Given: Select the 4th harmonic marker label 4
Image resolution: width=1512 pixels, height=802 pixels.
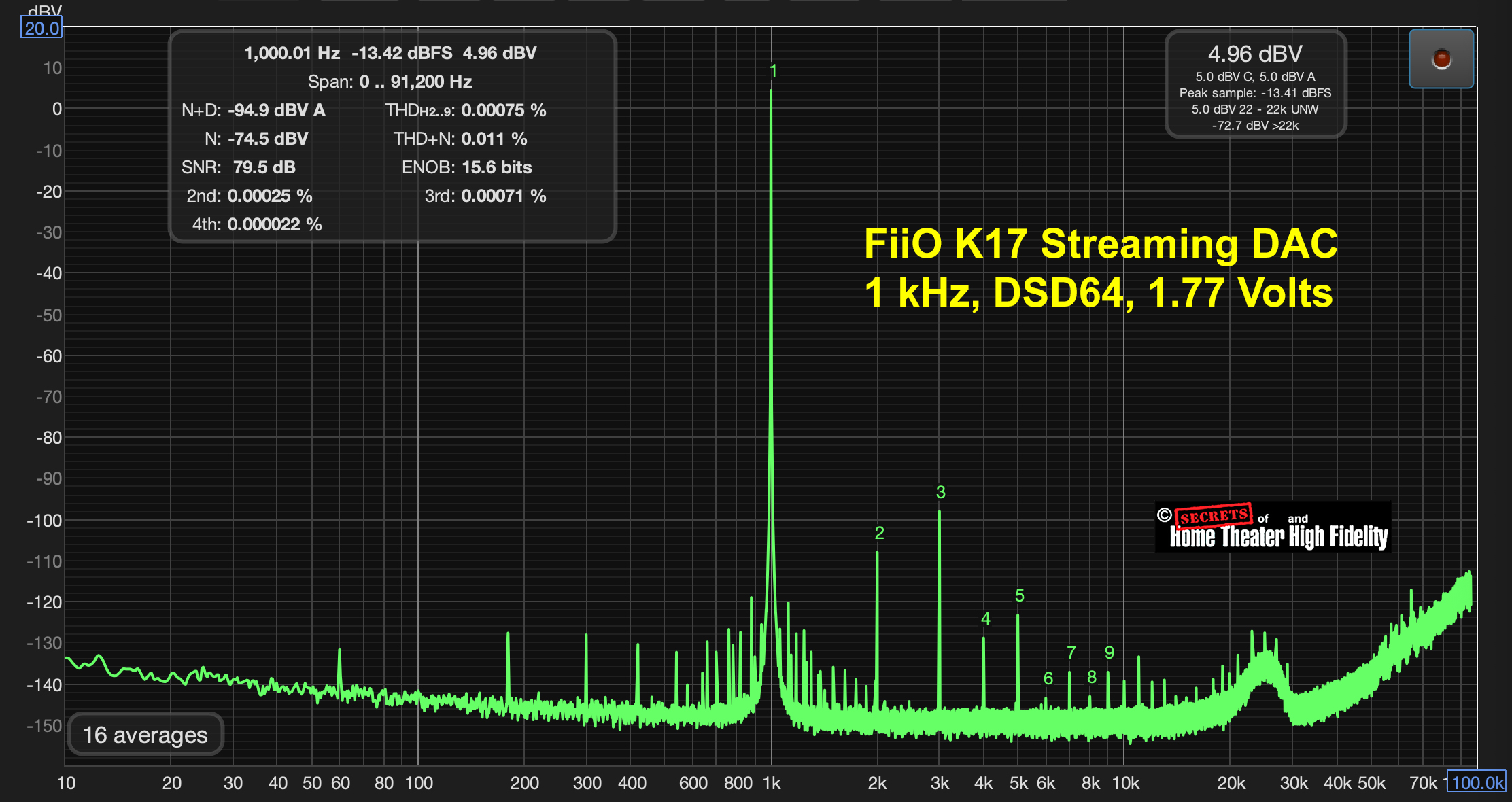Looking at the screenshot, I should (x=985, y=618).
